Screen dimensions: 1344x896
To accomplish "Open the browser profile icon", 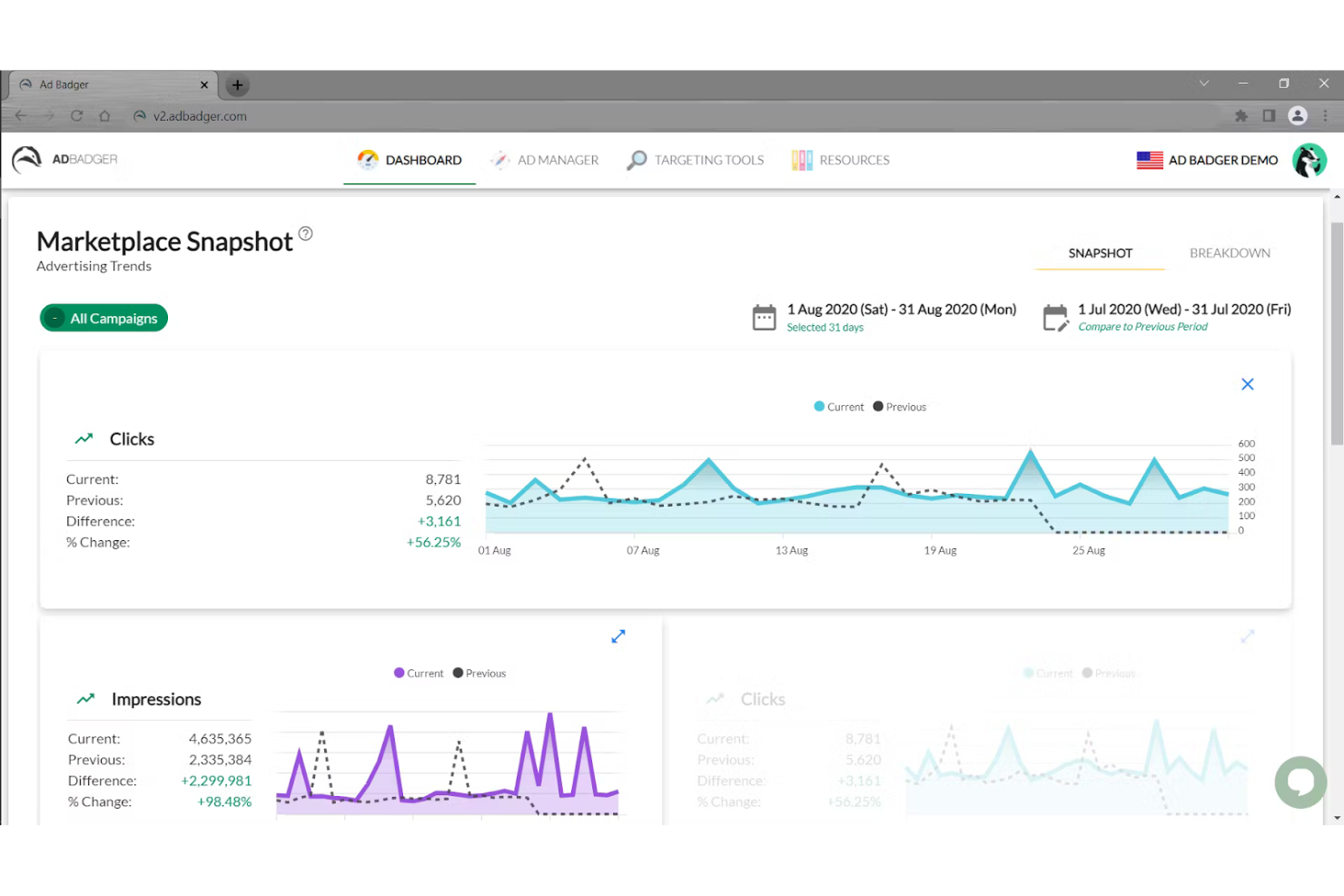I will point(1298,115).
